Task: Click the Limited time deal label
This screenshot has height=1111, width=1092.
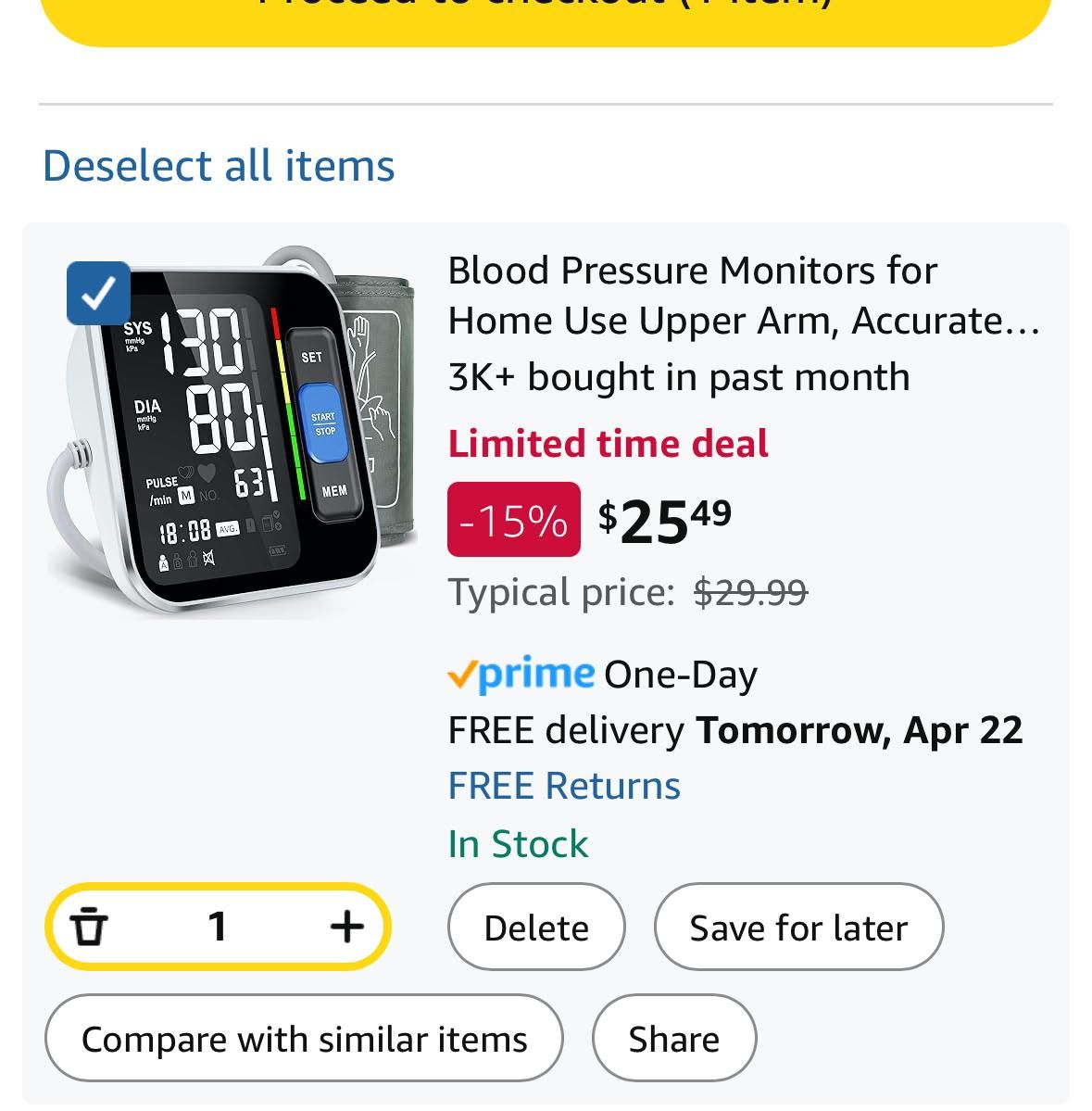Action: (x=608, y=444)
